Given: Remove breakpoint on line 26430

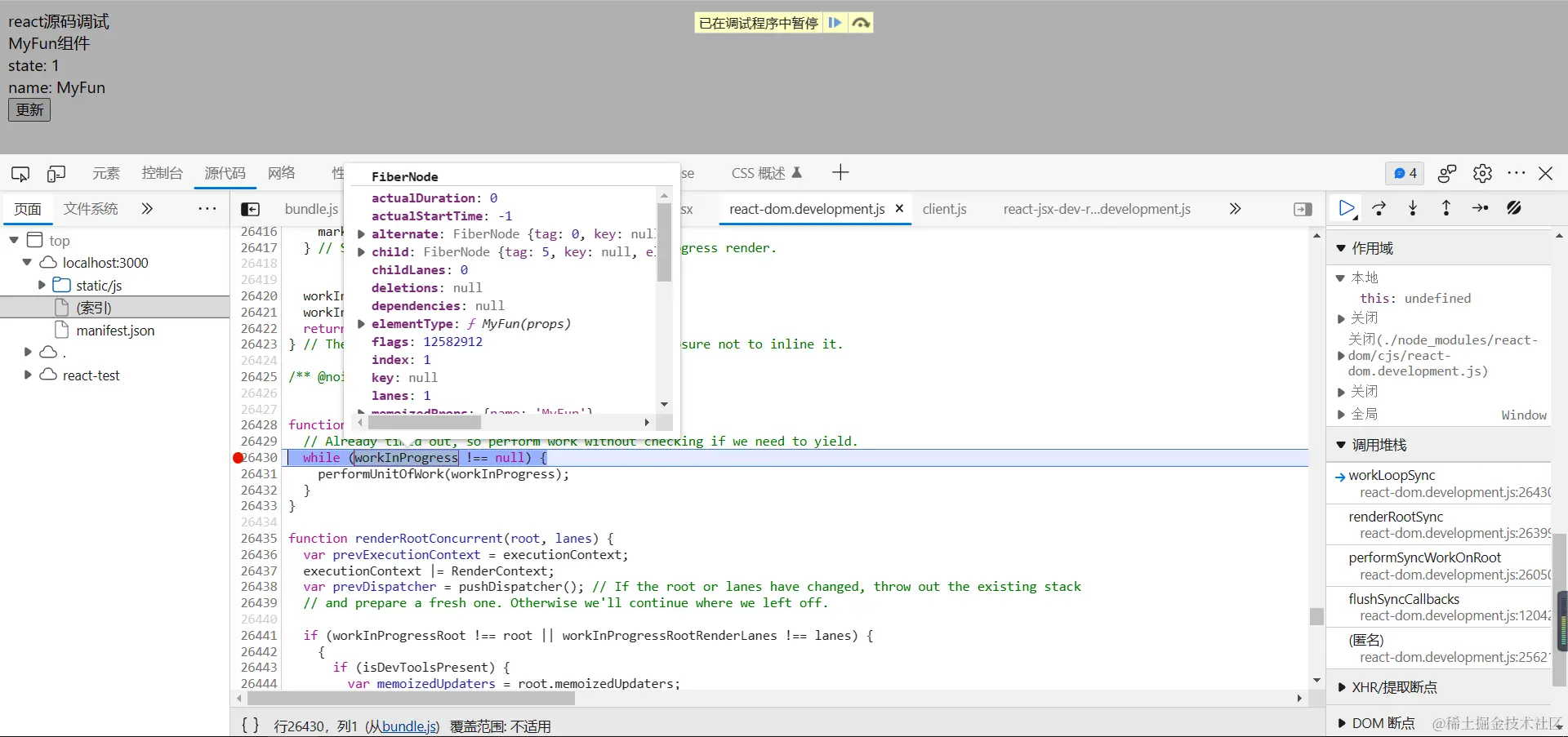Looking at the screenshot, I should [238, 458].
